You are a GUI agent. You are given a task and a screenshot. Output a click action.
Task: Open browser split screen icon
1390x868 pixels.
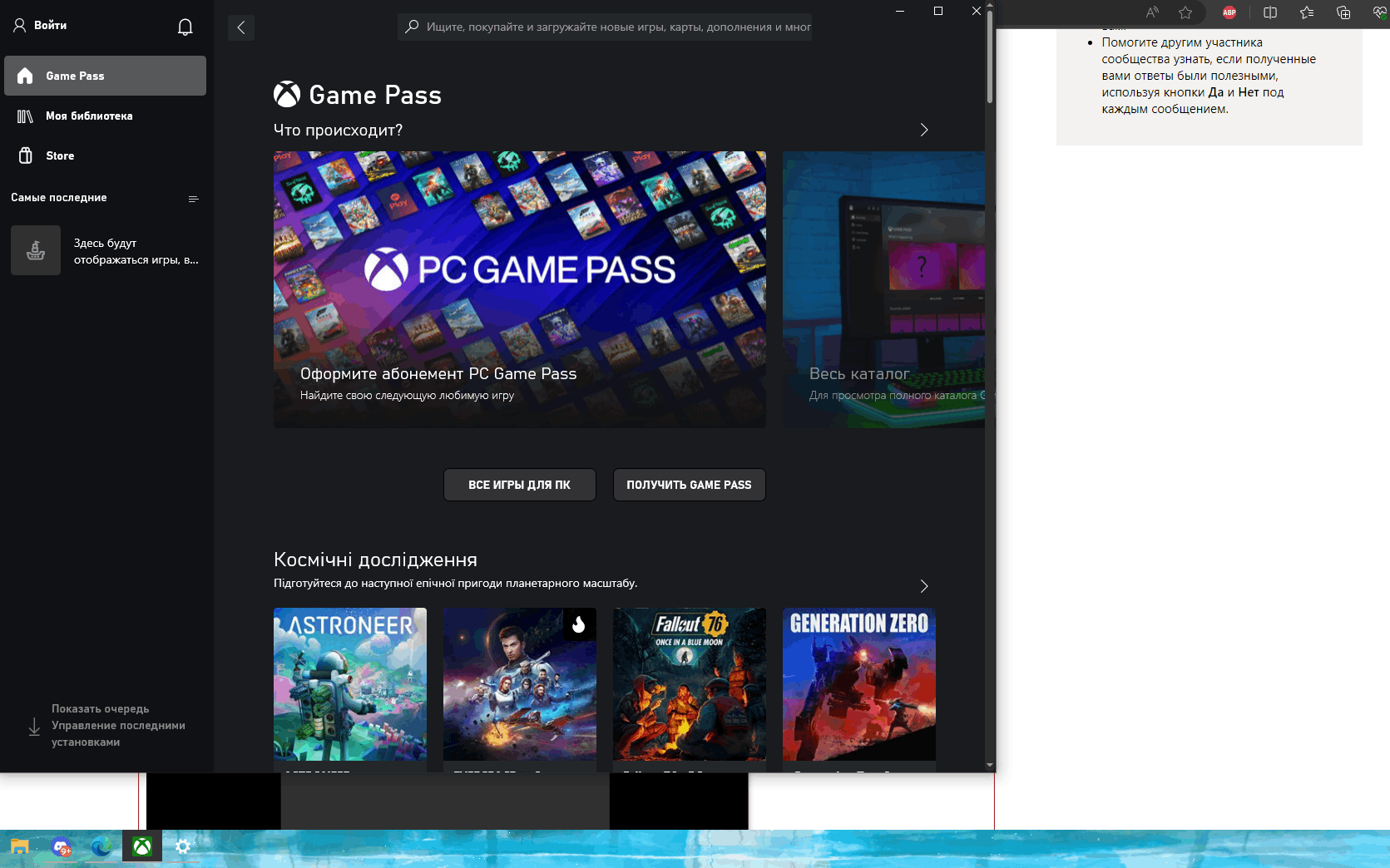1270,12
